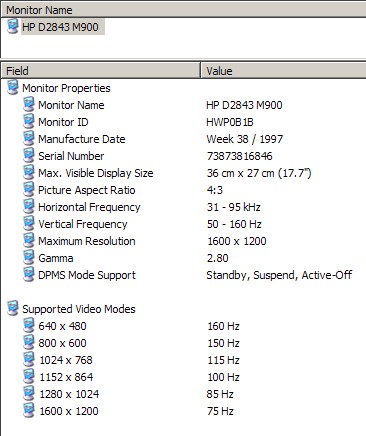Click the icon next to Picture Aspect Ratio
The height and width of the screenshot is (436, 366).
29,189
